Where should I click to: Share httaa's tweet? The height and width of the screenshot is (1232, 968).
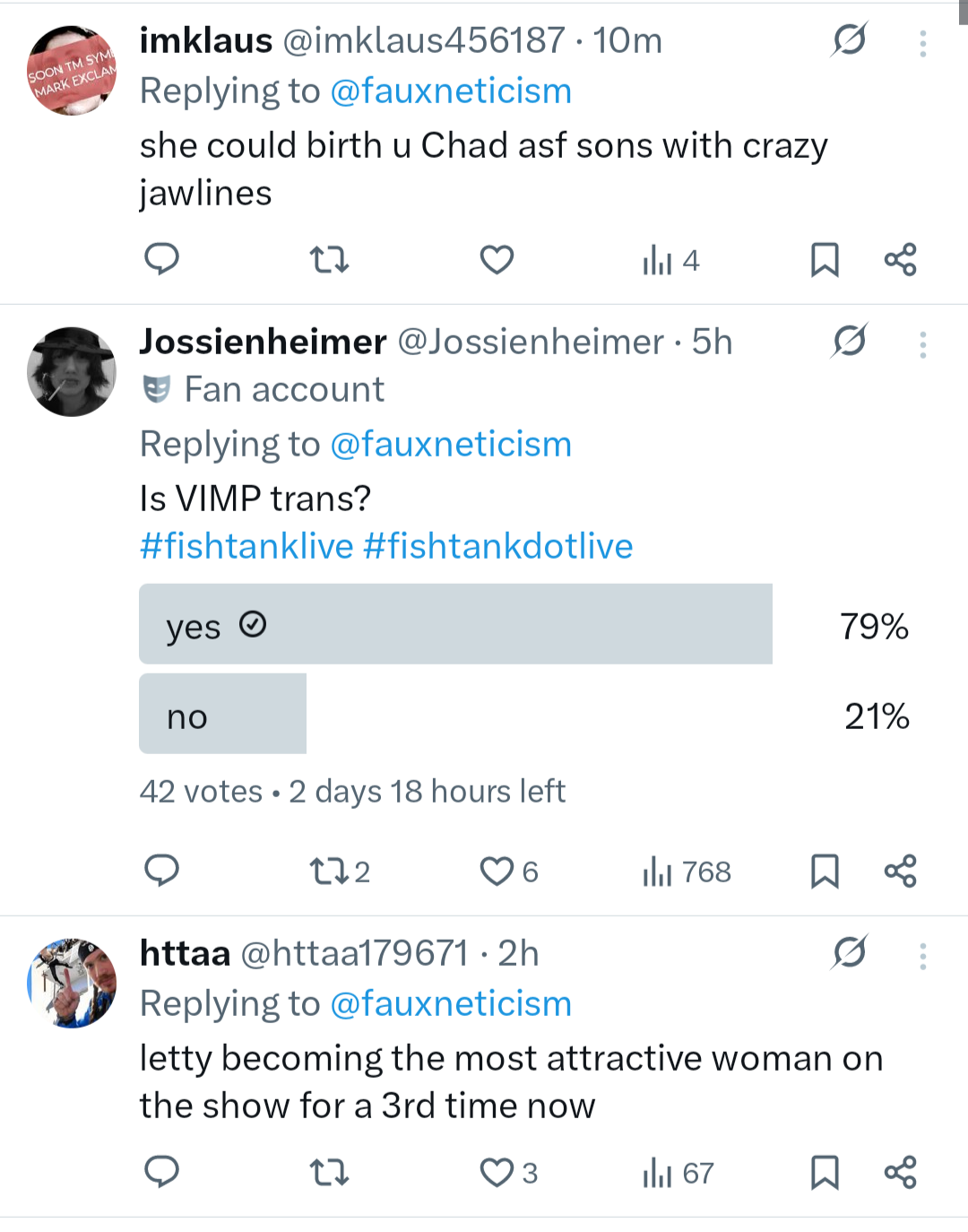point(900,1172)
